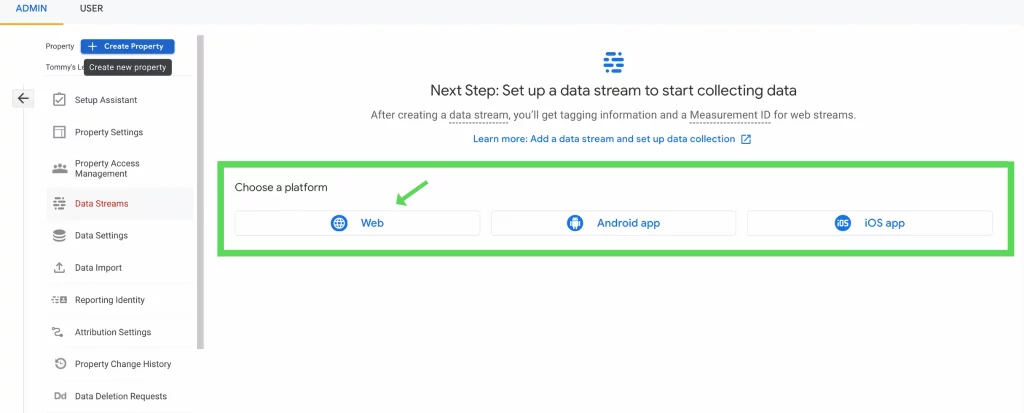
Task: Click the Attribution Settings path icon
Action: (58, 332)
